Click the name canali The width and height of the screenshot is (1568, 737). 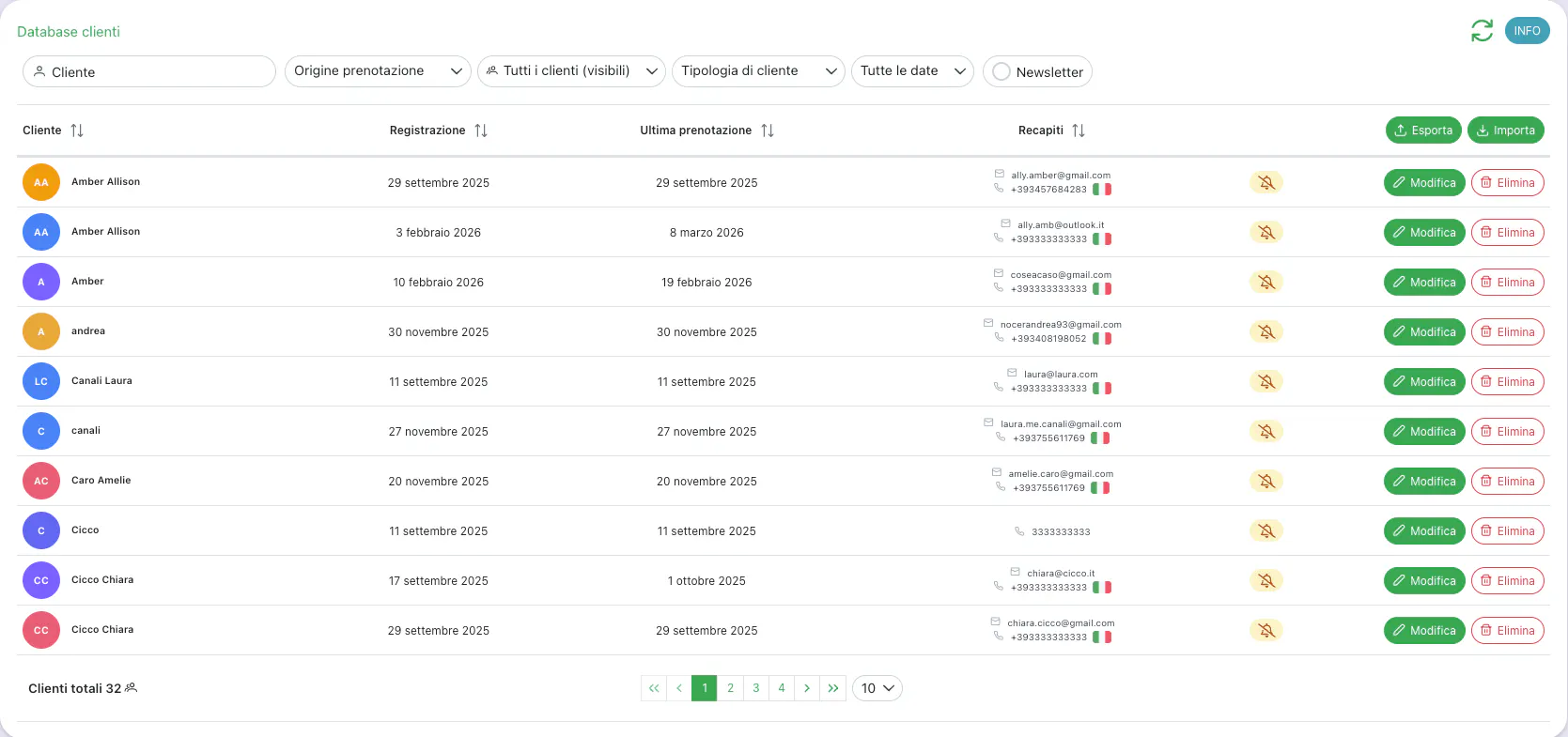(85, 431)
